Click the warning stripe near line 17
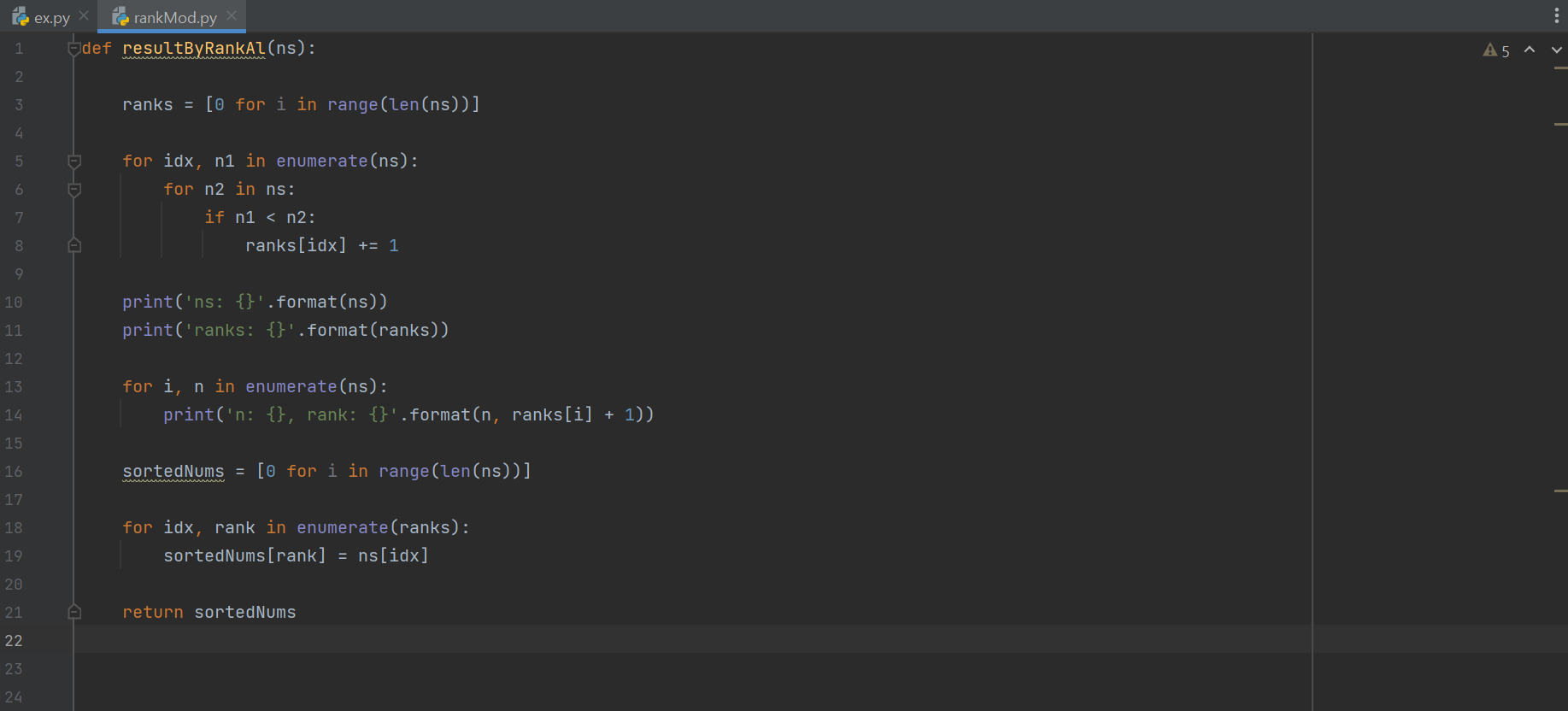Image resolution: width=1568 pixels, height=711 pixels. click(1560, 491)
